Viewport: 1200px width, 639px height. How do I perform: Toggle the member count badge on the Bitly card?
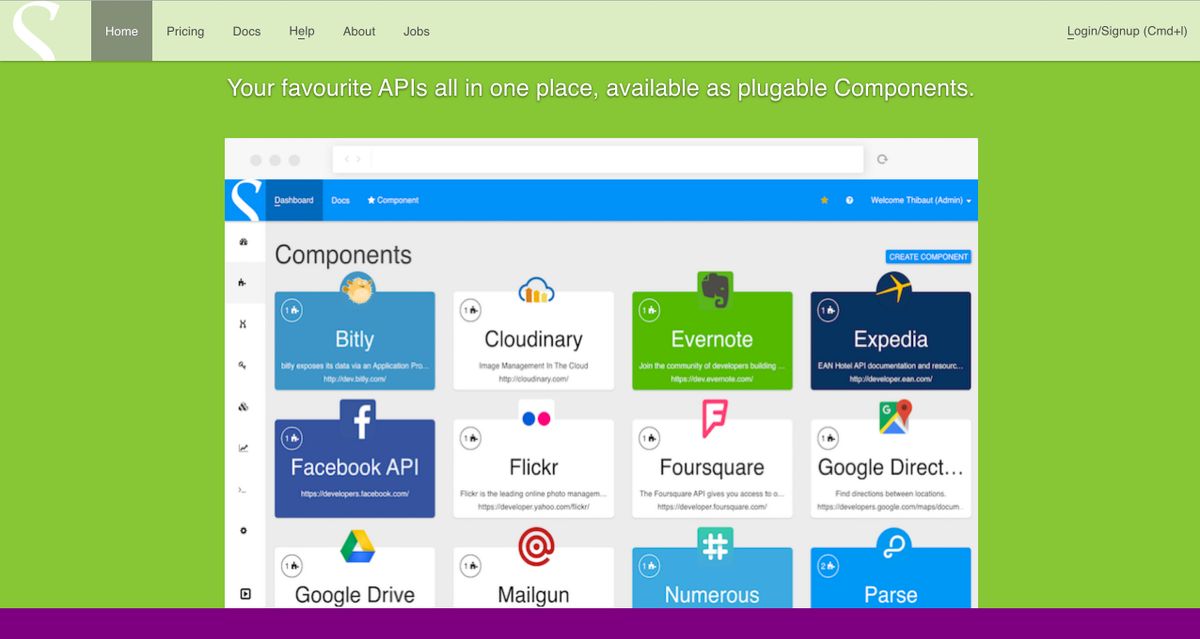(290, 311)
